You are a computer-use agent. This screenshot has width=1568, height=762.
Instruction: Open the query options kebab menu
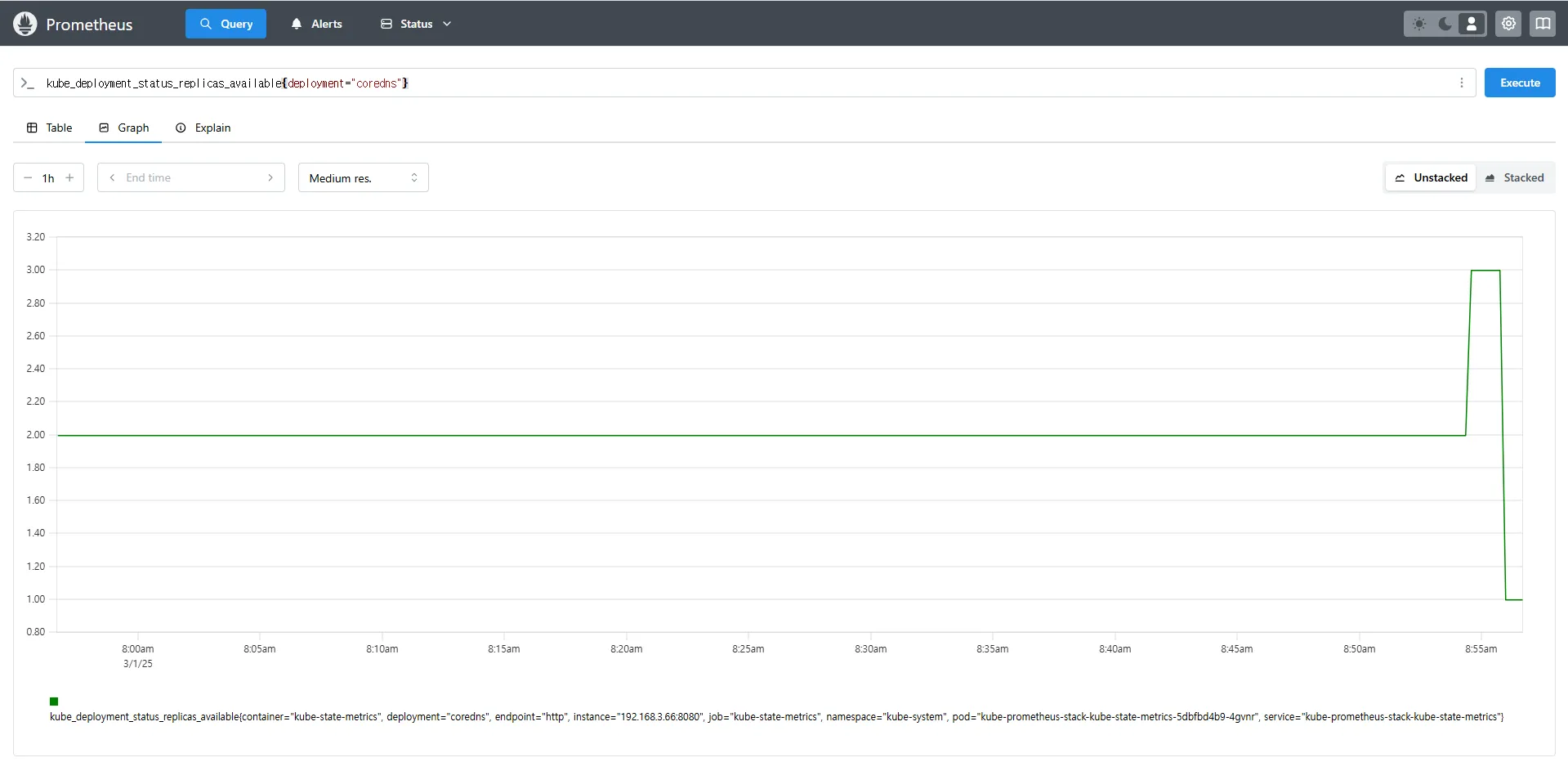click(1462, 83)
